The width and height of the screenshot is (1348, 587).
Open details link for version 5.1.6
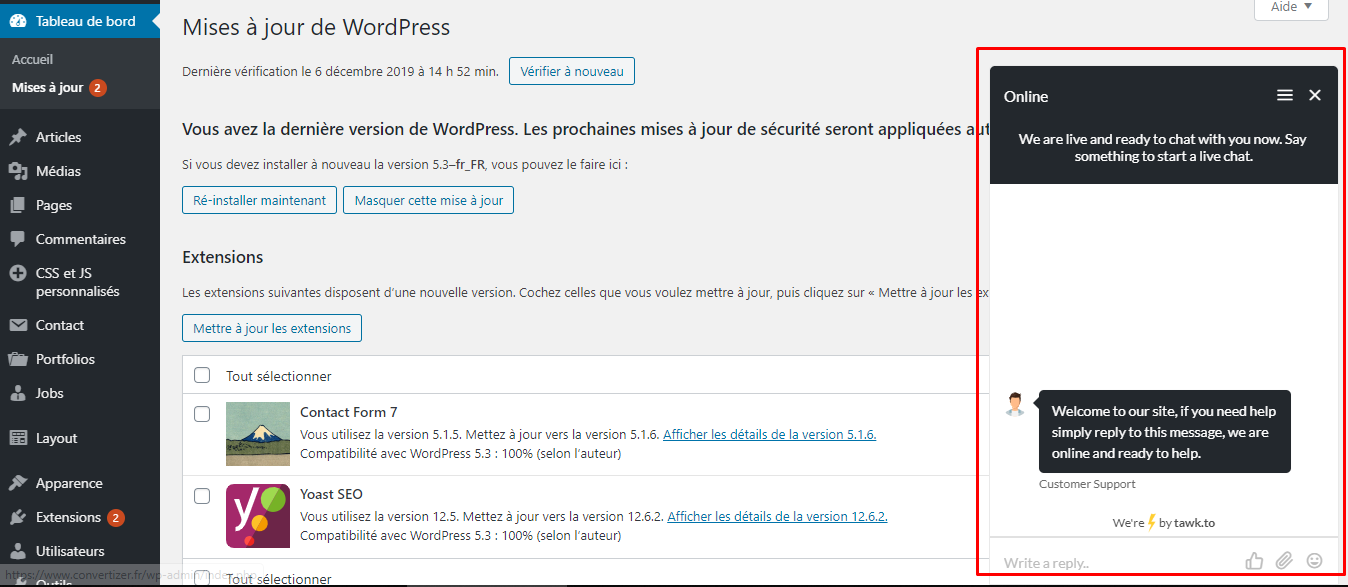[x=770, y=434]
